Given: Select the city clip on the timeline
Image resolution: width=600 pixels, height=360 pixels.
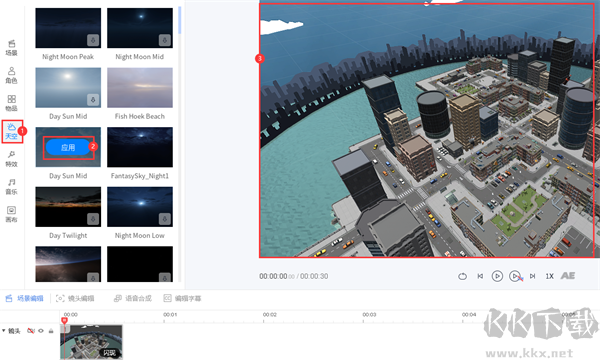Looking at the screenshot, I should (x=91, y=342).
